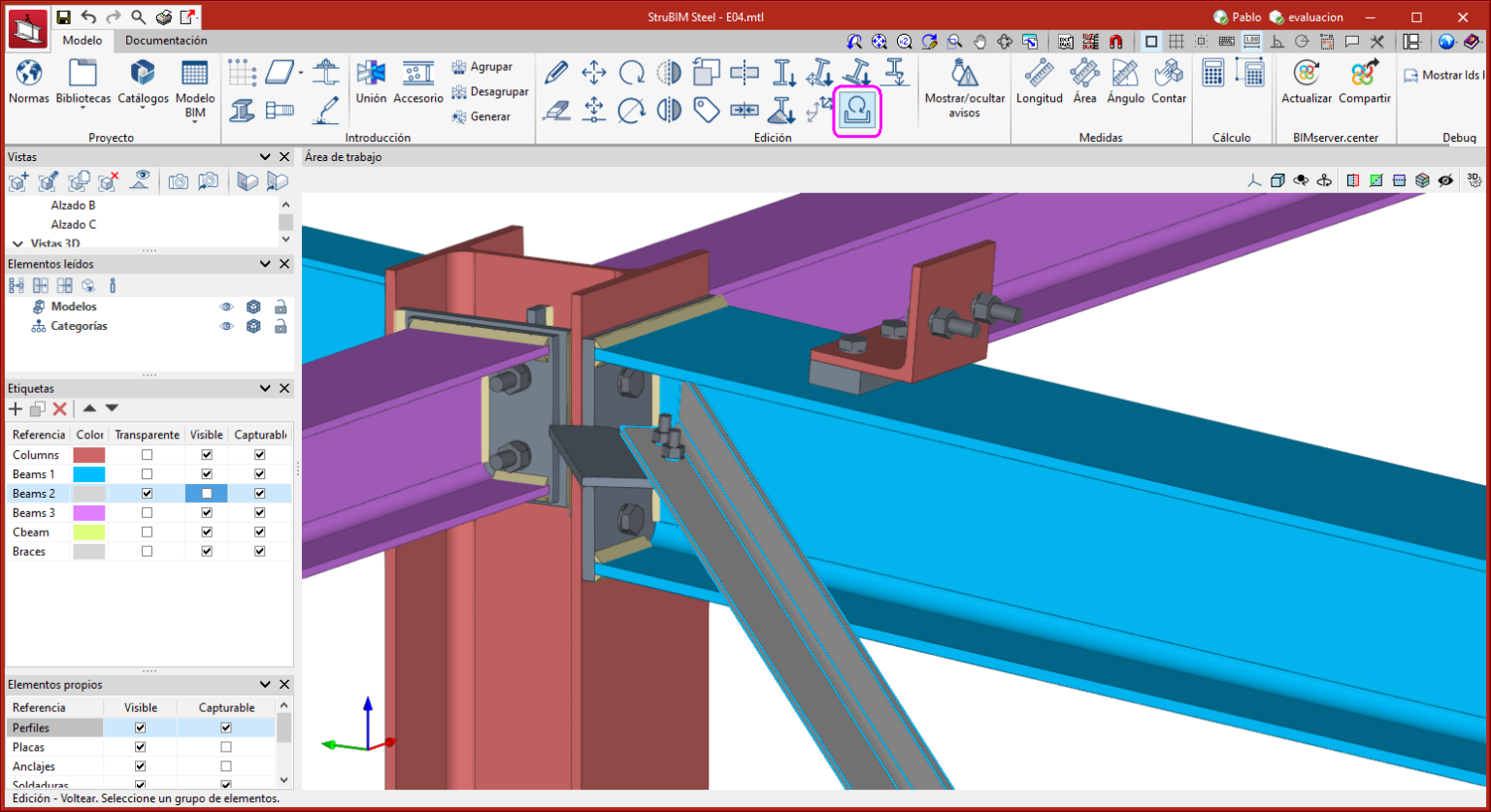Toggle the Modelos visibility eye icon

(x=226, y=307)
